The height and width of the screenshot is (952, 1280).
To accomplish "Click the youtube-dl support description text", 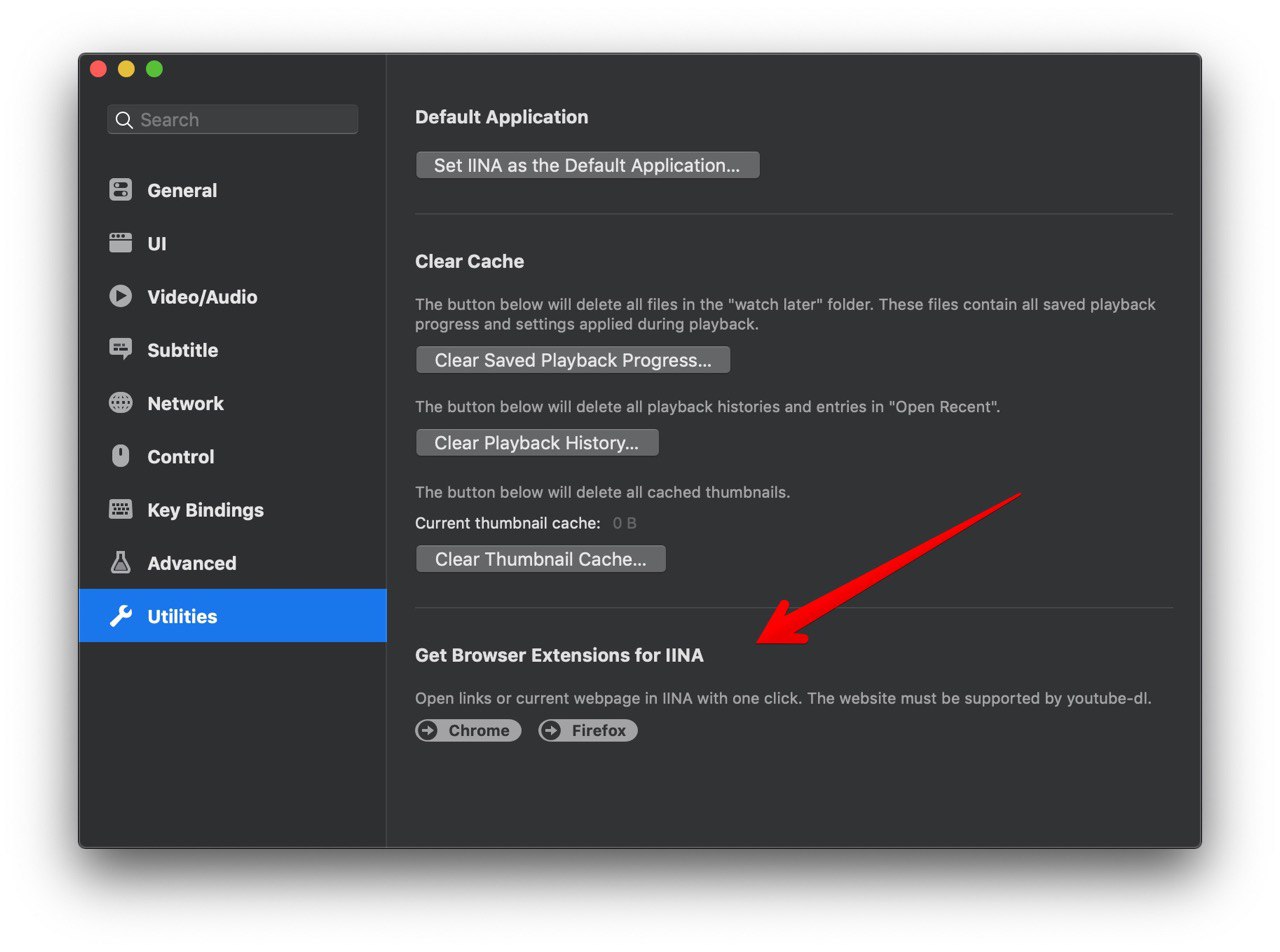I will (783, 698).
